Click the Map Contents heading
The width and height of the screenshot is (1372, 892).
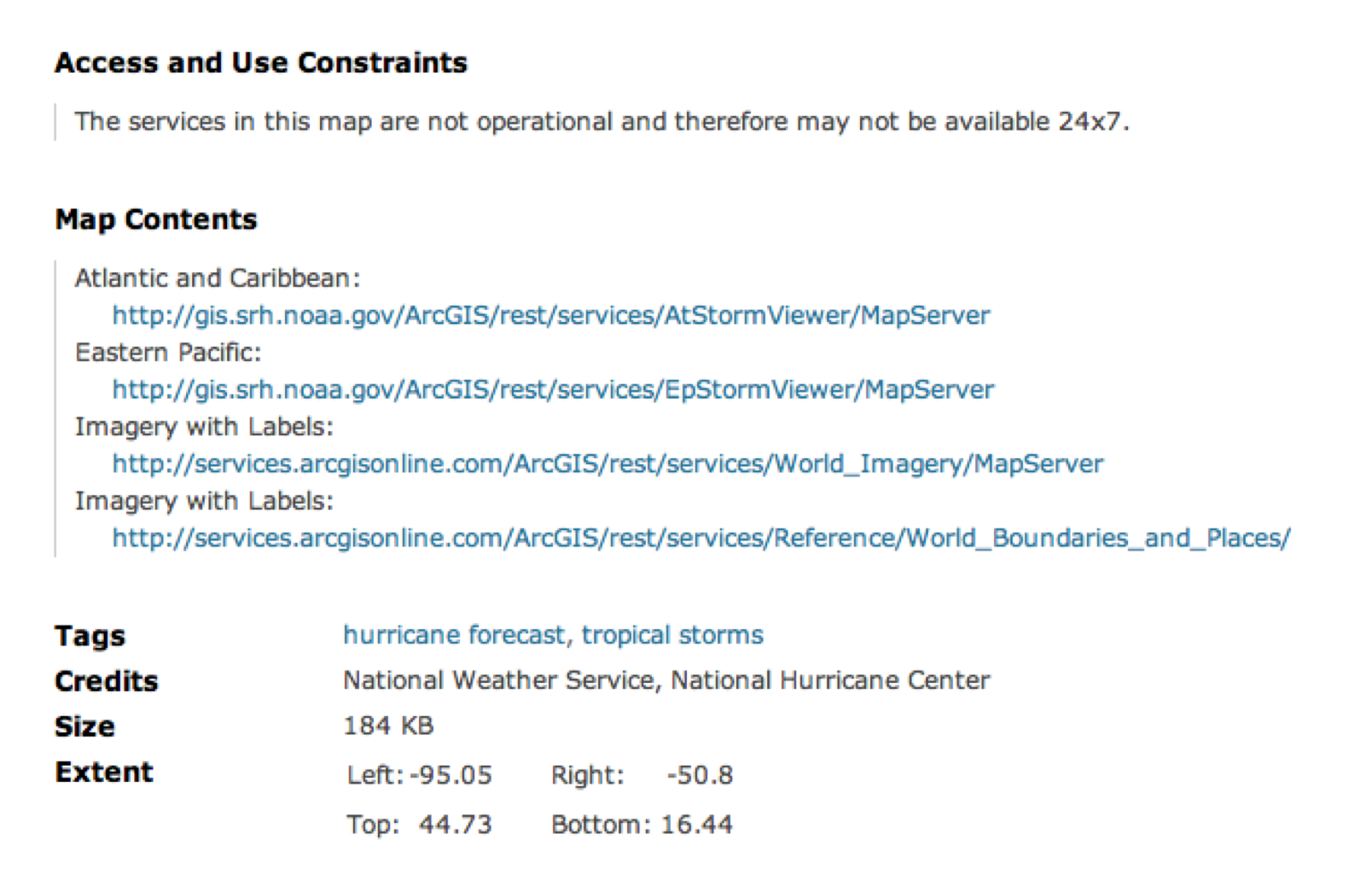click(156, 220)
